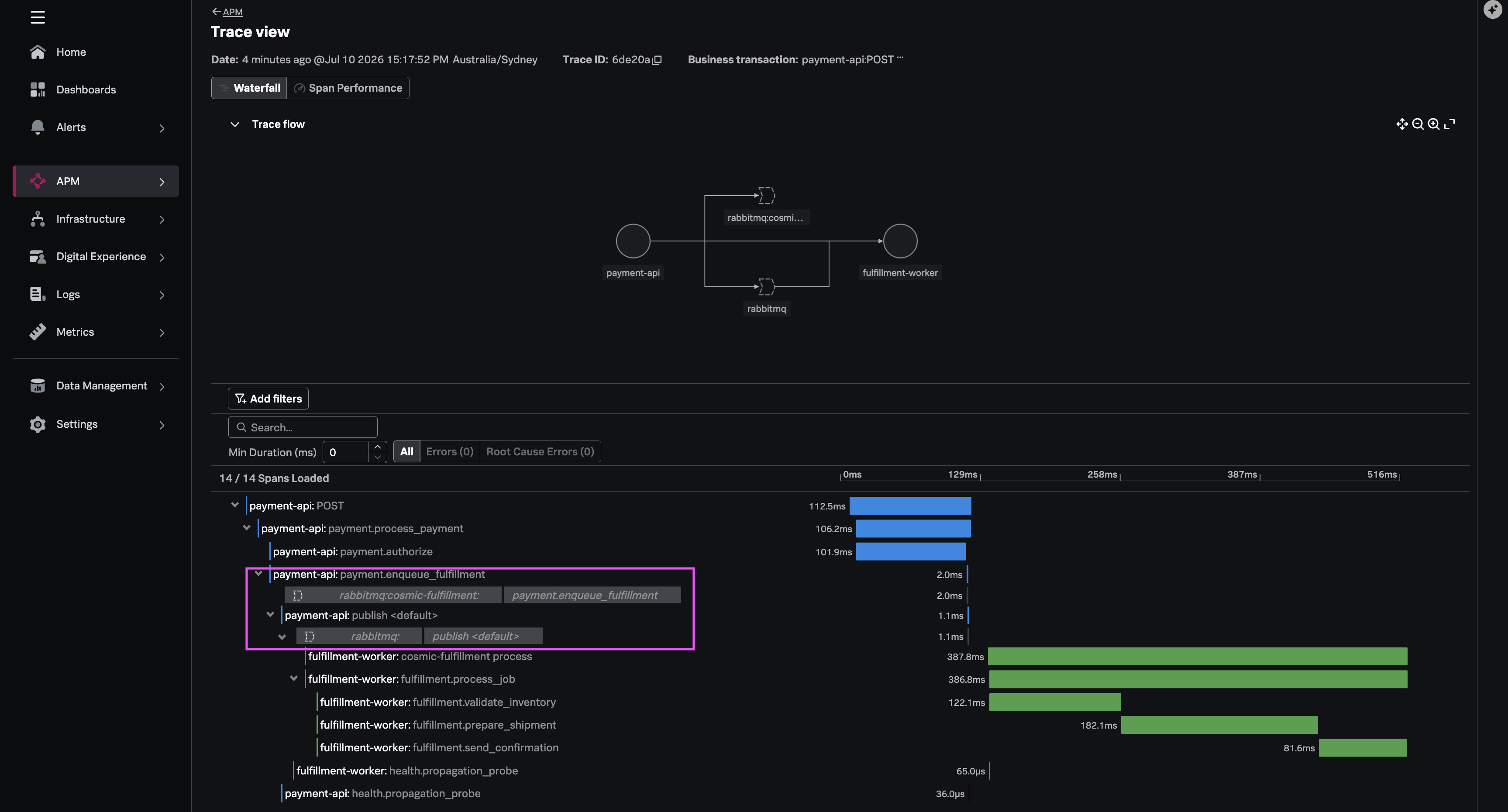
Task: Click the payment-api node in trace flow
Action: point(633,241)
